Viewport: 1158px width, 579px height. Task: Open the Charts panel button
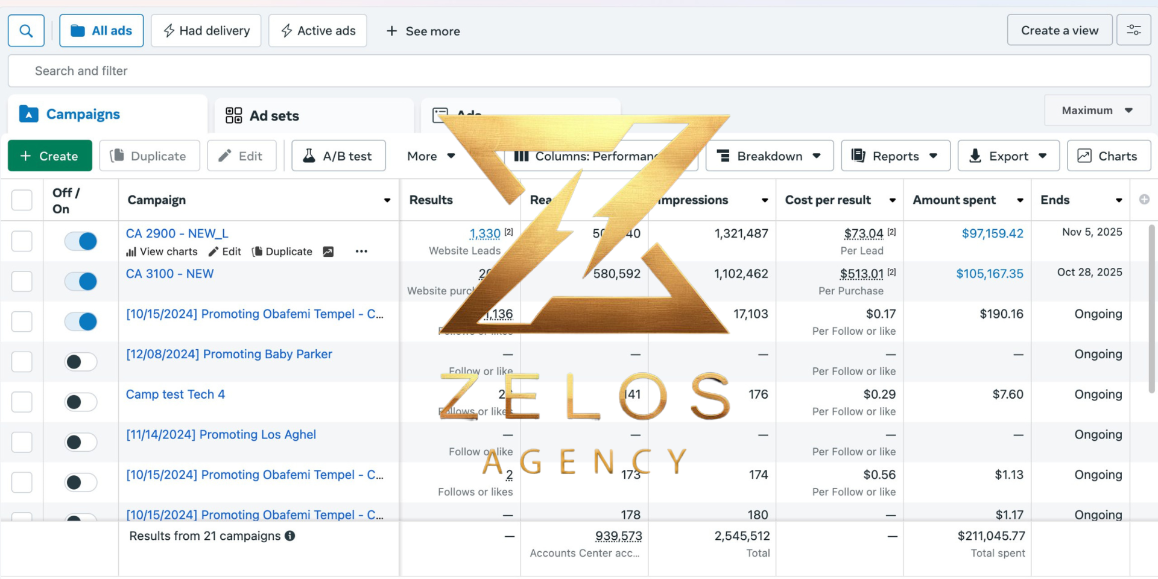click(1109, 156)
